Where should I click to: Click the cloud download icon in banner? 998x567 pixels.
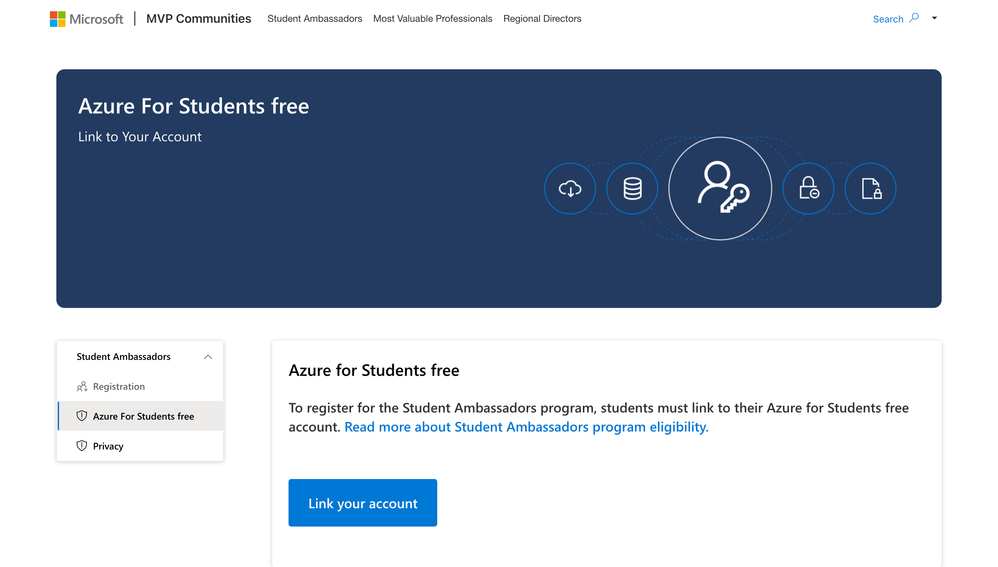click(570, 188)
